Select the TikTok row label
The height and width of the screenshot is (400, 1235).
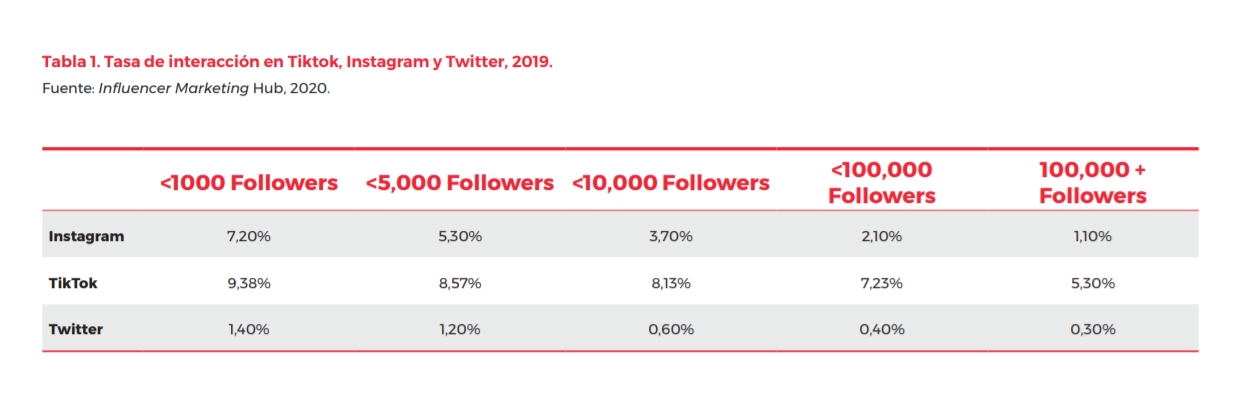click(73, 283)
